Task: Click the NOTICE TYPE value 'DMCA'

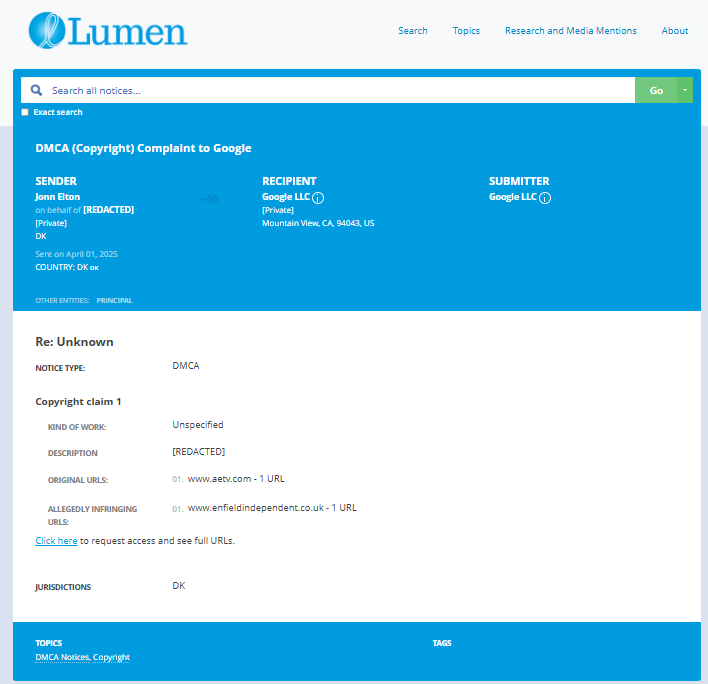Action: 186,366
